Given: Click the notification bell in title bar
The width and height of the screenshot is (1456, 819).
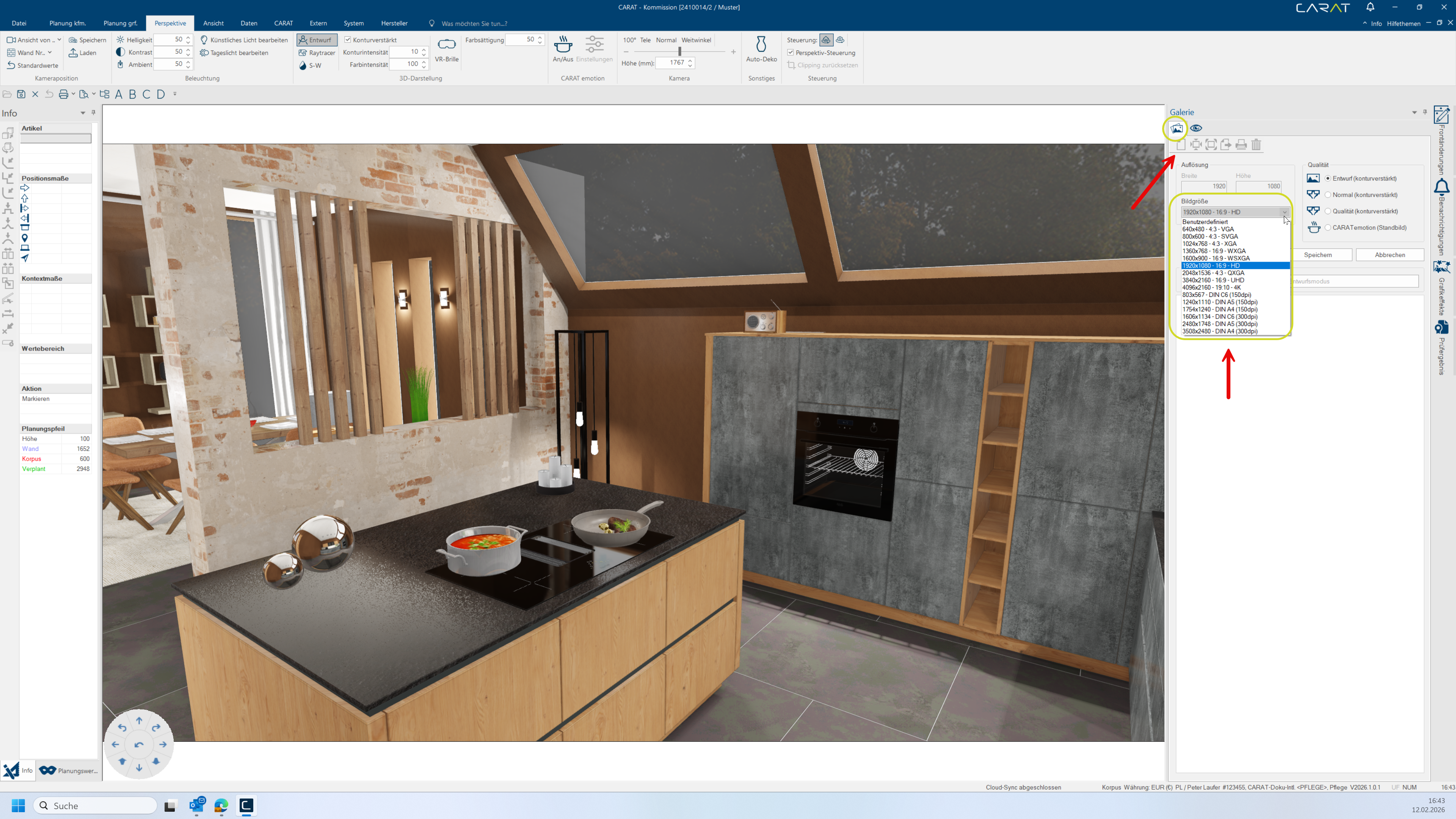Looking at the screenshot, I should [x=1370, y=7].
